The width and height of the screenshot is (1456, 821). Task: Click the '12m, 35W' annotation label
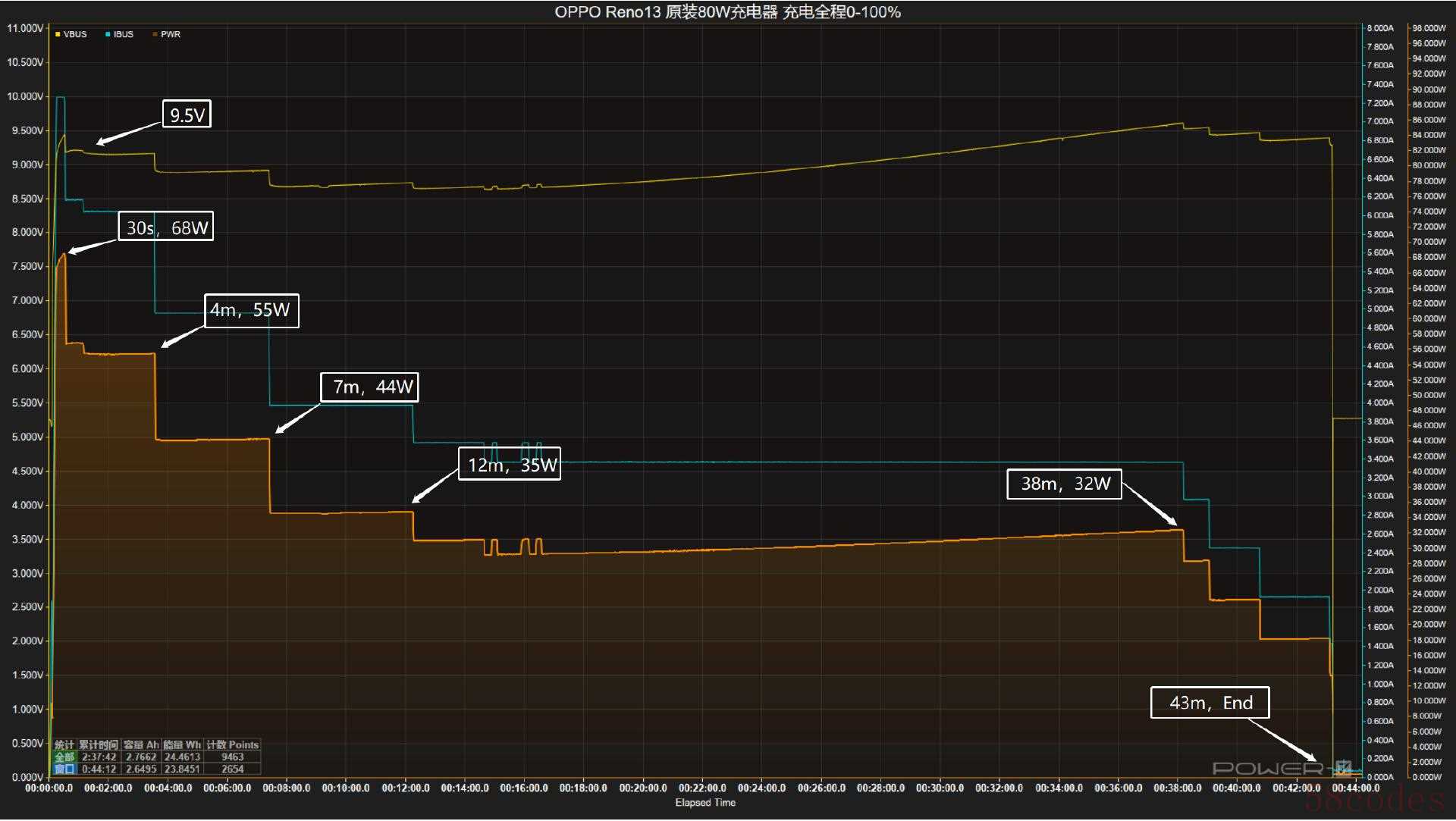pos(510,464)
